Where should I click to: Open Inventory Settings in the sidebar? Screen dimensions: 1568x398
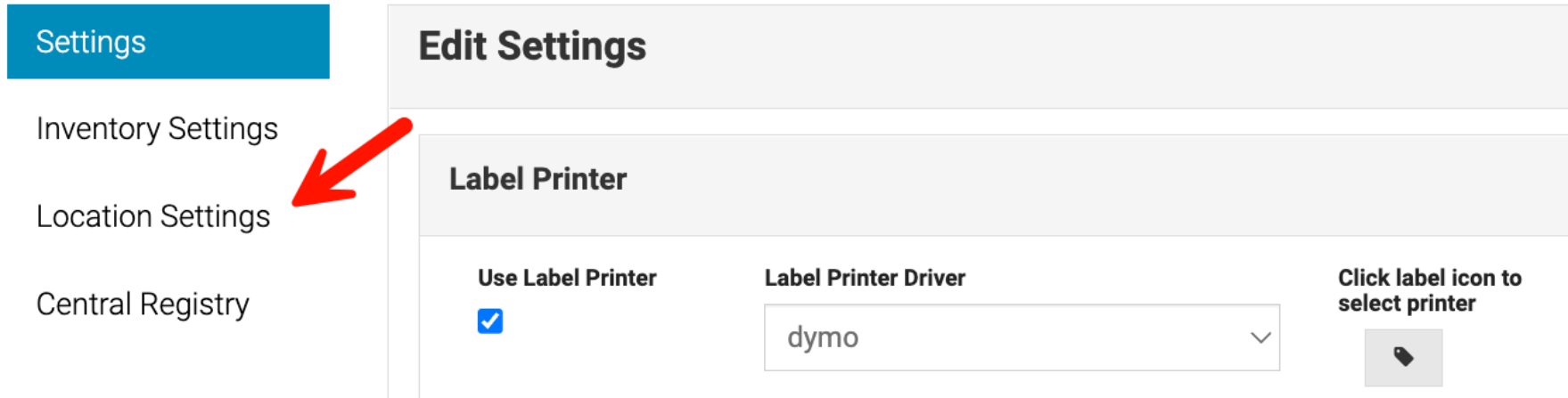[157, 129]
